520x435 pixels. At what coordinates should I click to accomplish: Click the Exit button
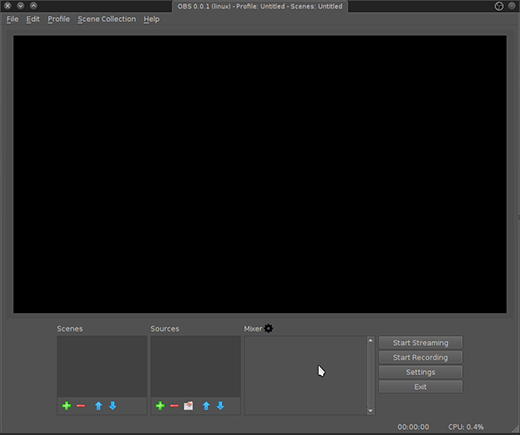pyautogui.click(x=421, y=387)
